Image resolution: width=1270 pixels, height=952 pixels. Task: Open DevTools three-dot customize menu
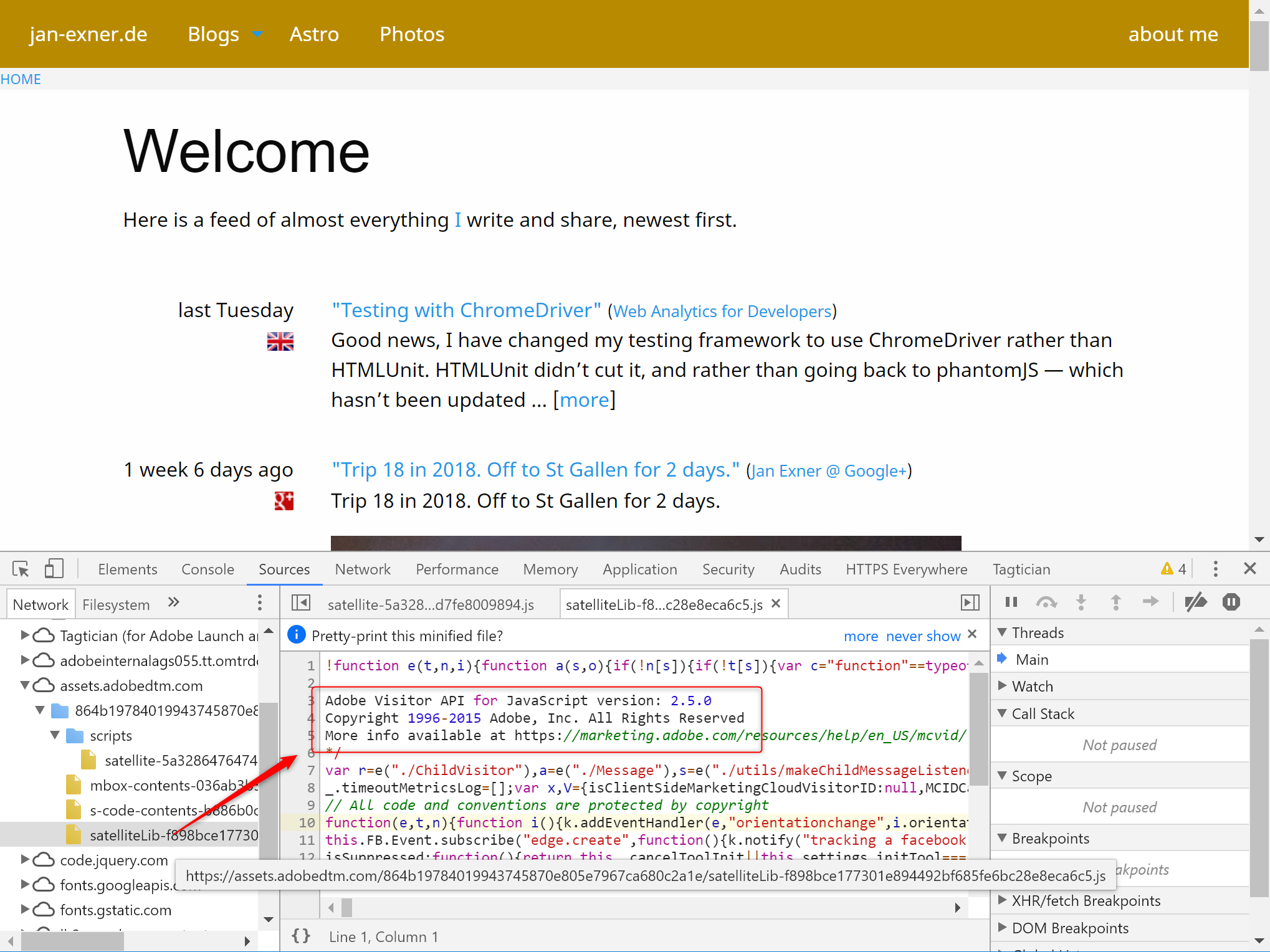pos(1215,569)
